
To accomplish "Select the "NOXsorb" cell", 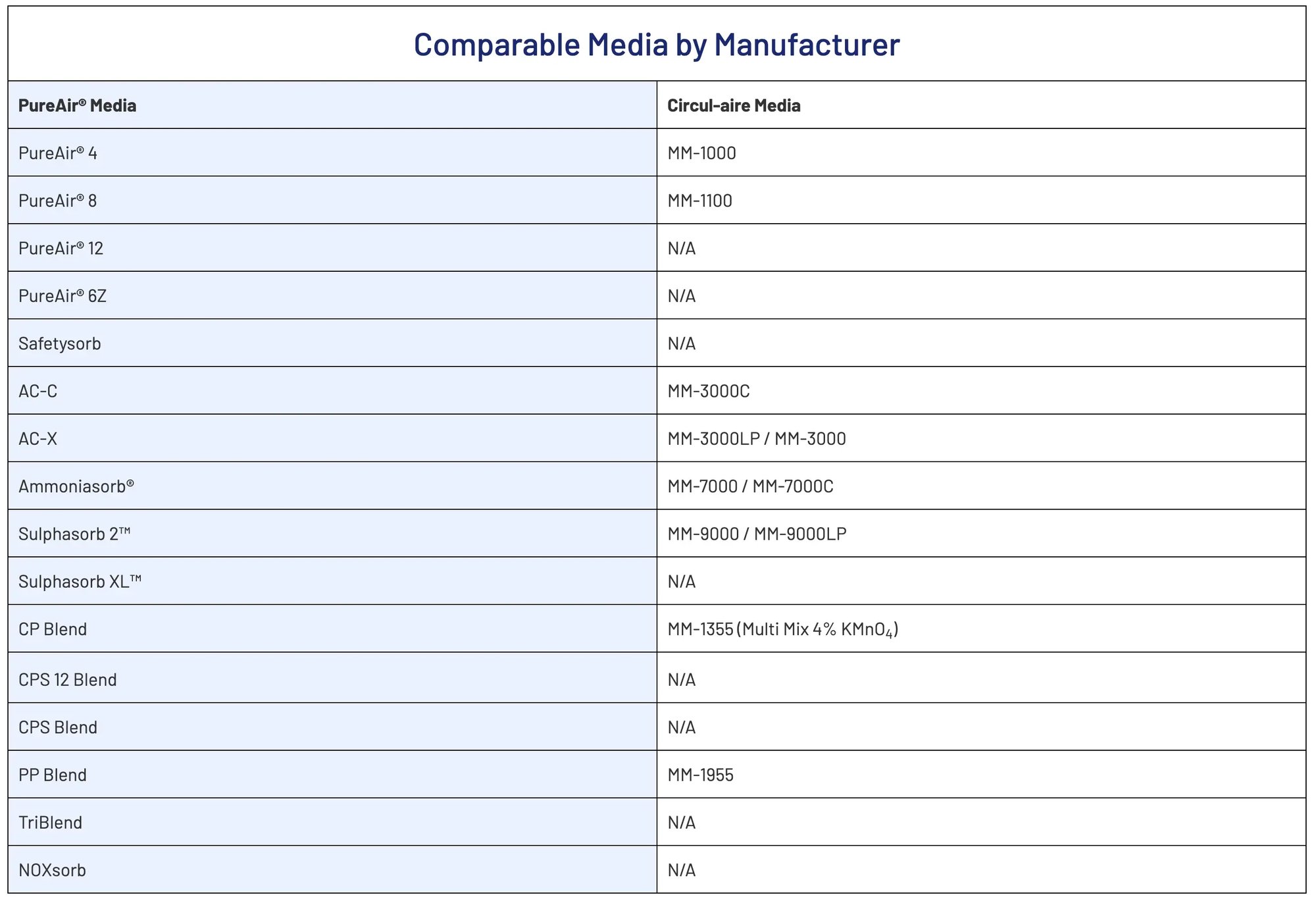I will click(x=53, y=870).
